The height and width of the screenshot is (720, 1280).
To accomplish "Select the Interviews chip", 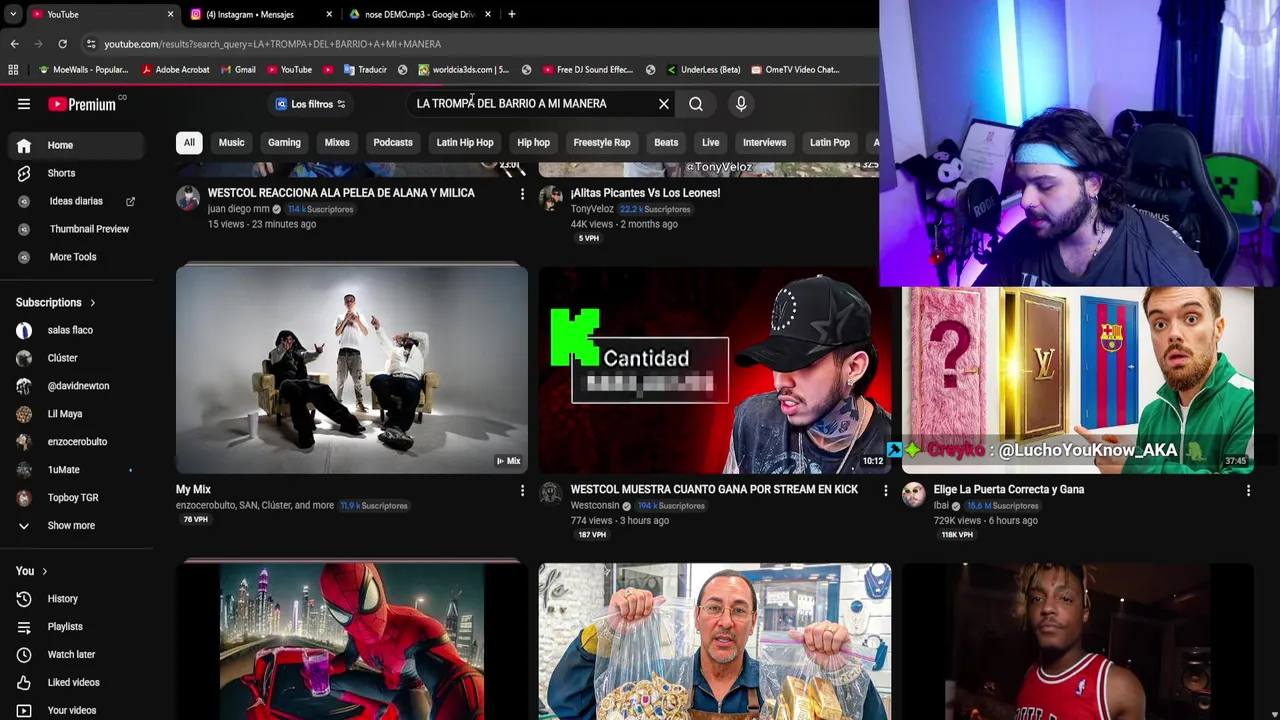I will coord(764,142).
